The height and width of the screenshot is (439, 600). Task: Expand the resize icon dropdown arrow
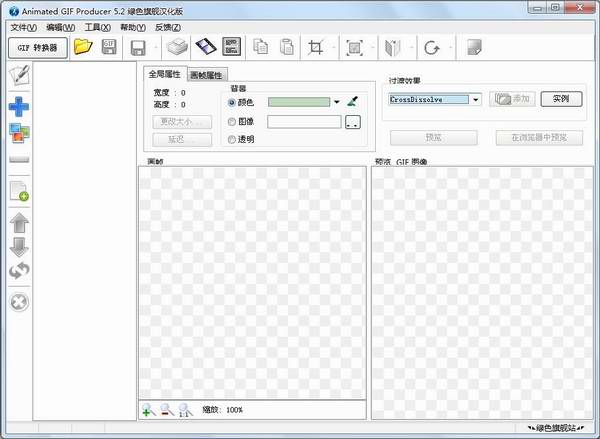[x=373, y=47]
